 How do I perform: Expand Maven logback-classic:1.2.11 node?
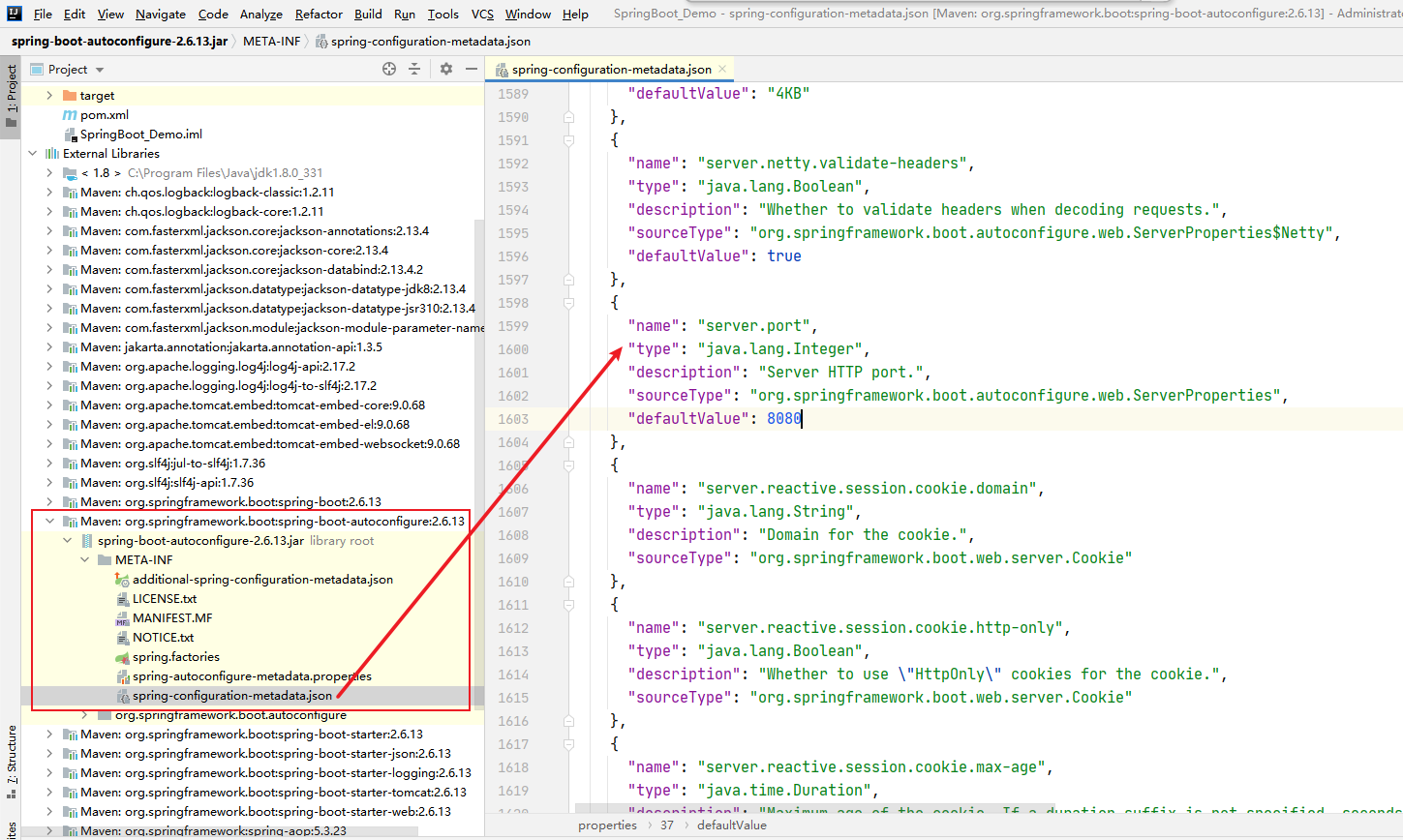coord(49,192)
